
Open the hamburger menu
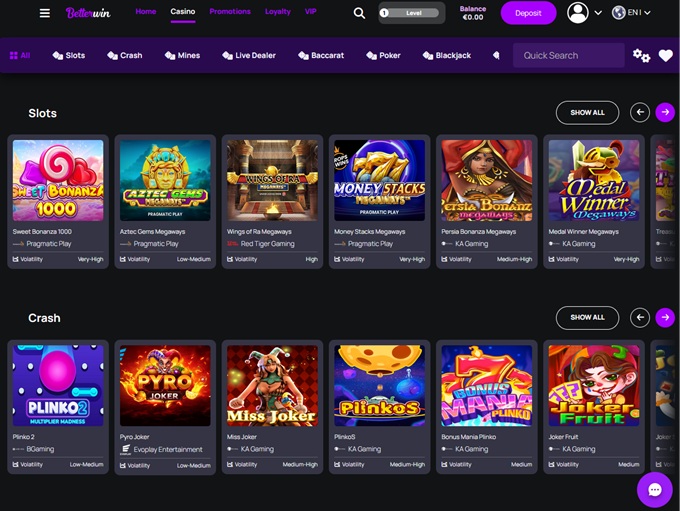click(44, 13)
